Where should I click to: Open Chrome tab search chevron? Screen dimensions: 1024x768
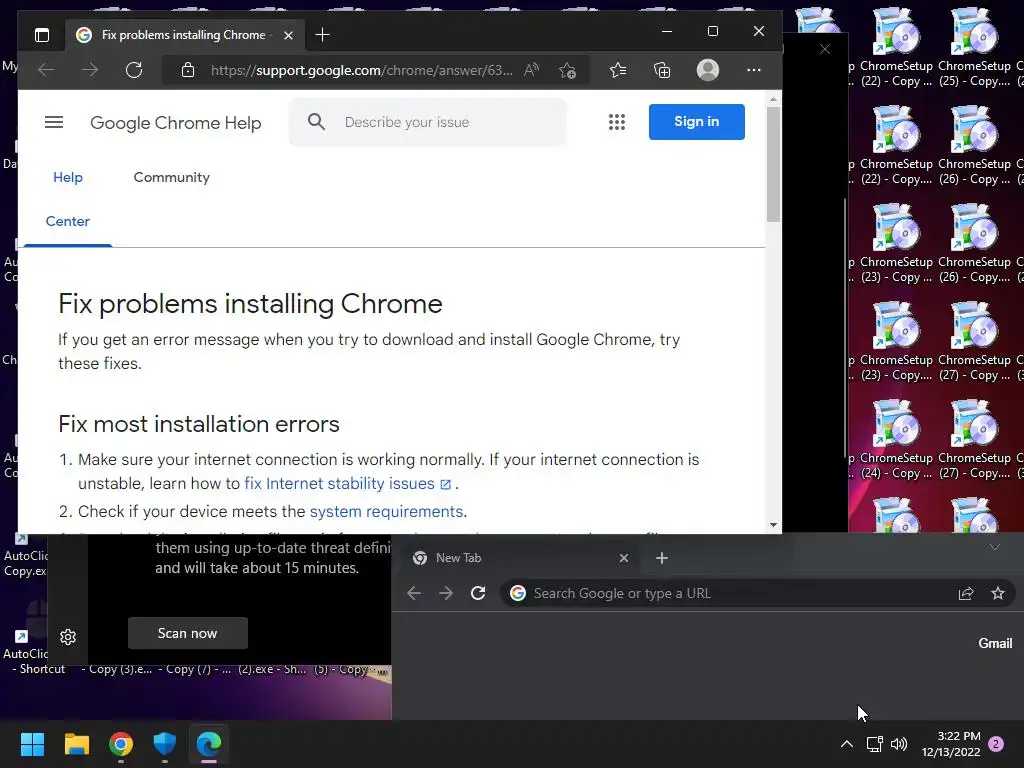tap(995, 547)
